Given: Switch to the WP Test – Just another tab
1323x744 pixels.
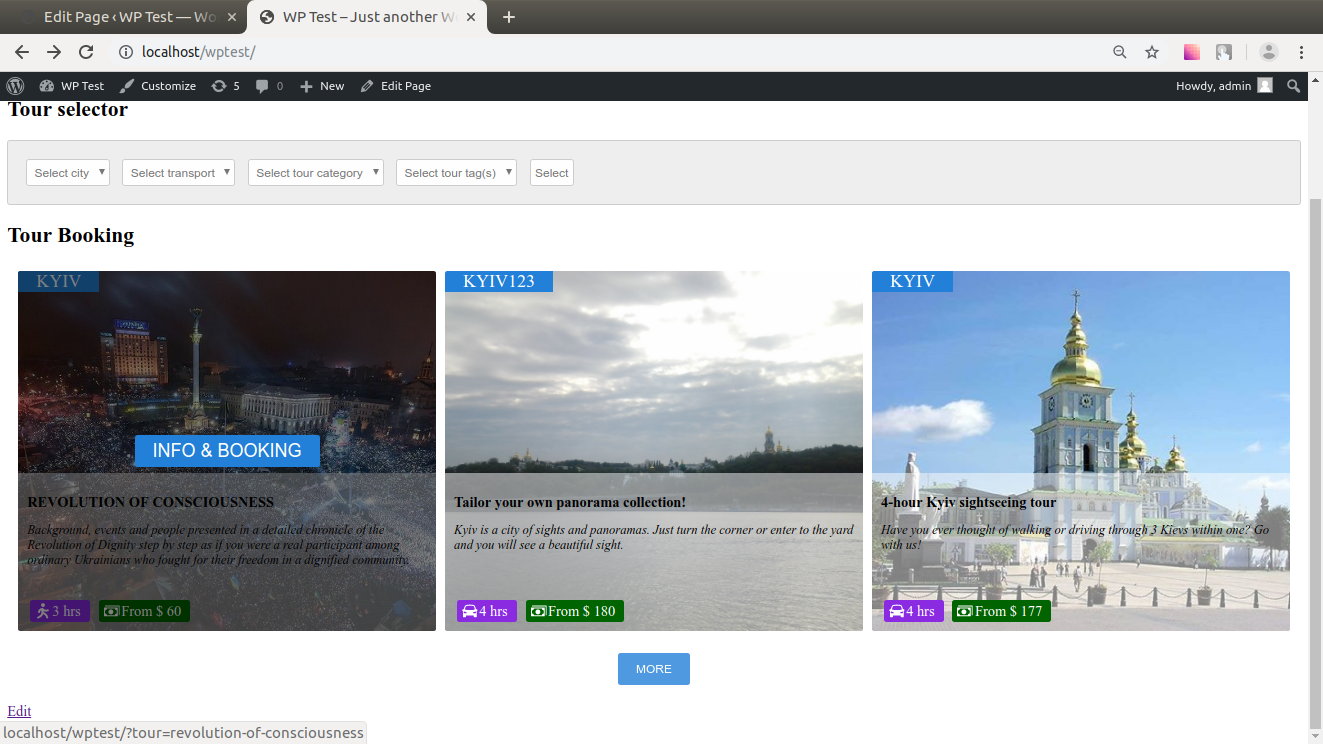Looking at the screenshot, I should (x=368, y=17).
